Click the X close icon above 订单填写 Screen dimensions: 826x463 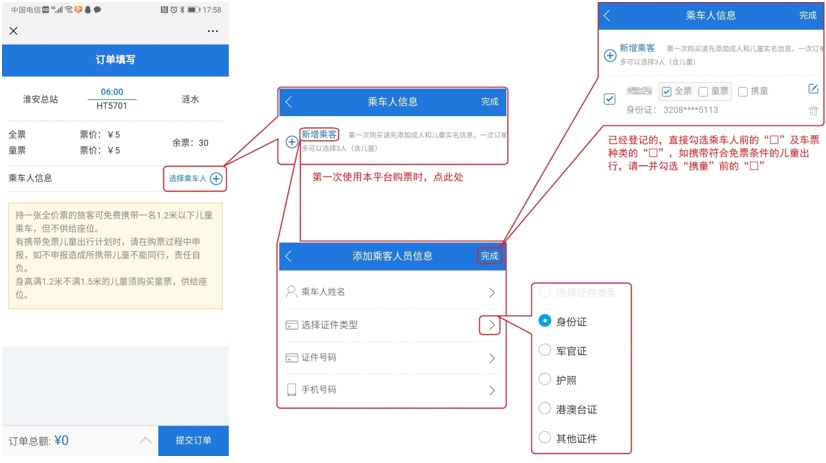13,31
